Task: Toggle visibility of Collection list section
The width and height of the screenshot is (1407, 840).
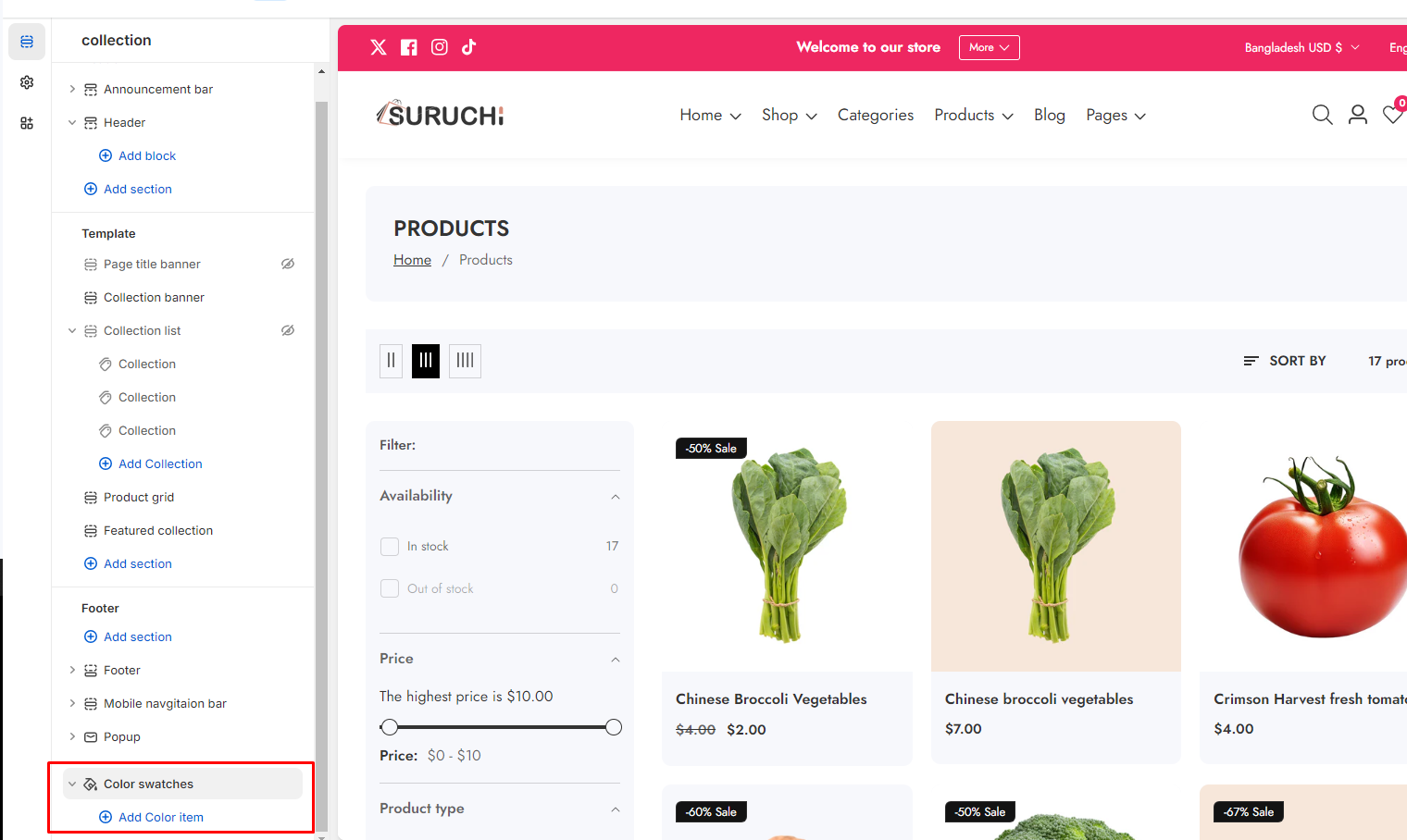Action: point(288,330)
